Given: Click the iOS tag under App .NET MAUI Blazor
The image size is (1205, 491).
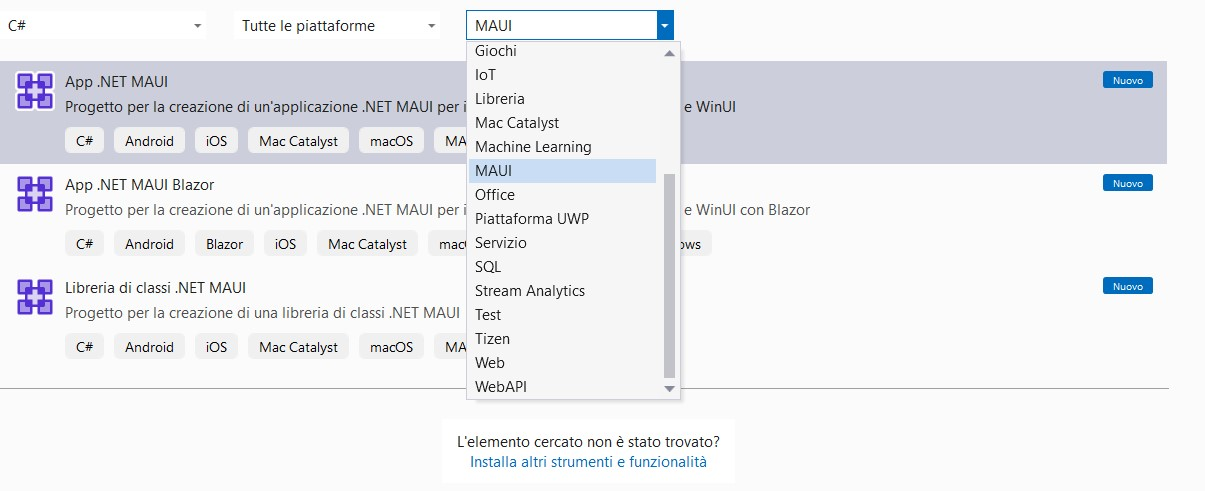Looking at the screenshot, I should (x=286, y=244).
